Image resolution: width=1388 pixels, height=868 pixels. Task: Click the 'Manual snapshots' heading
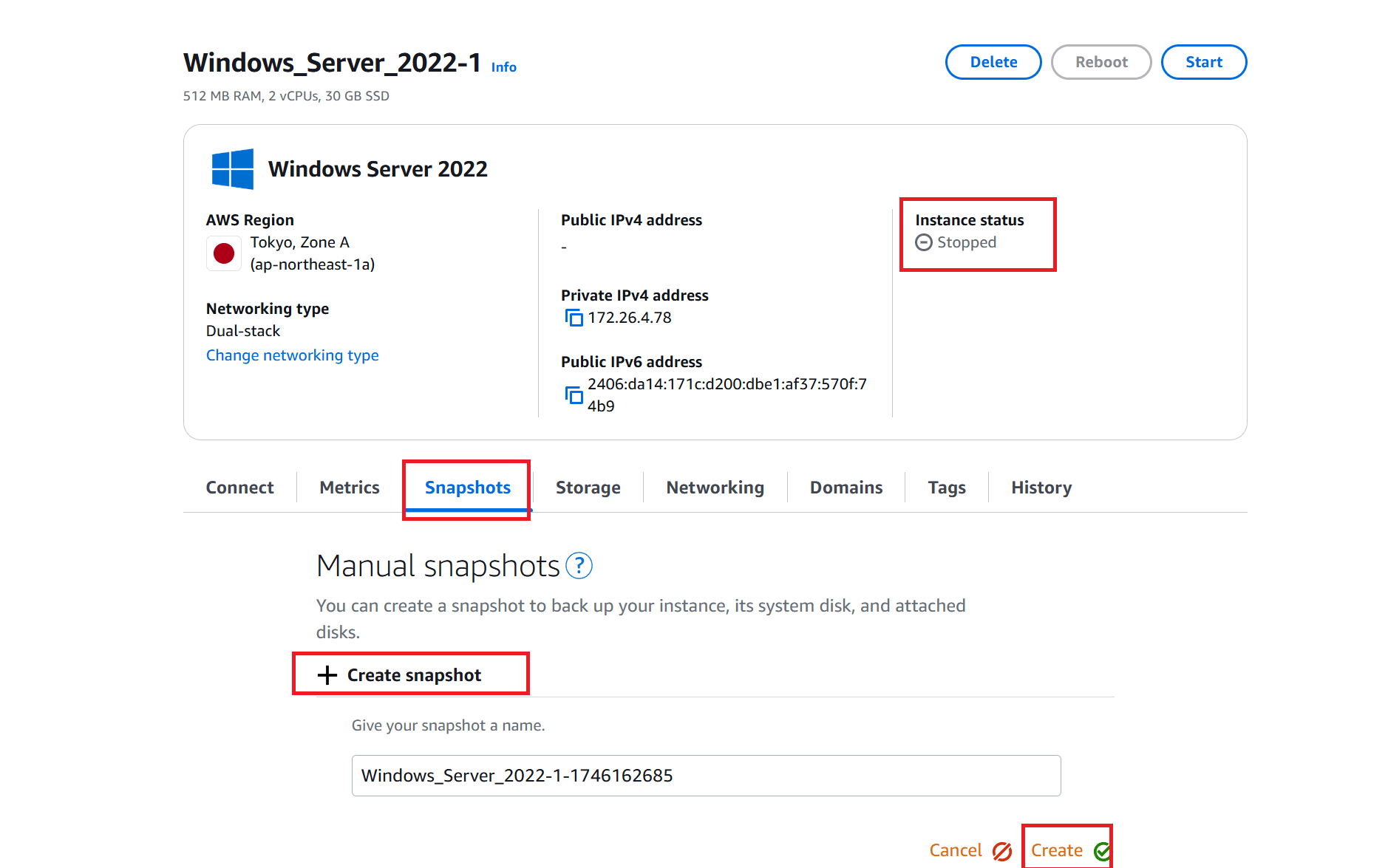point(438,566)
